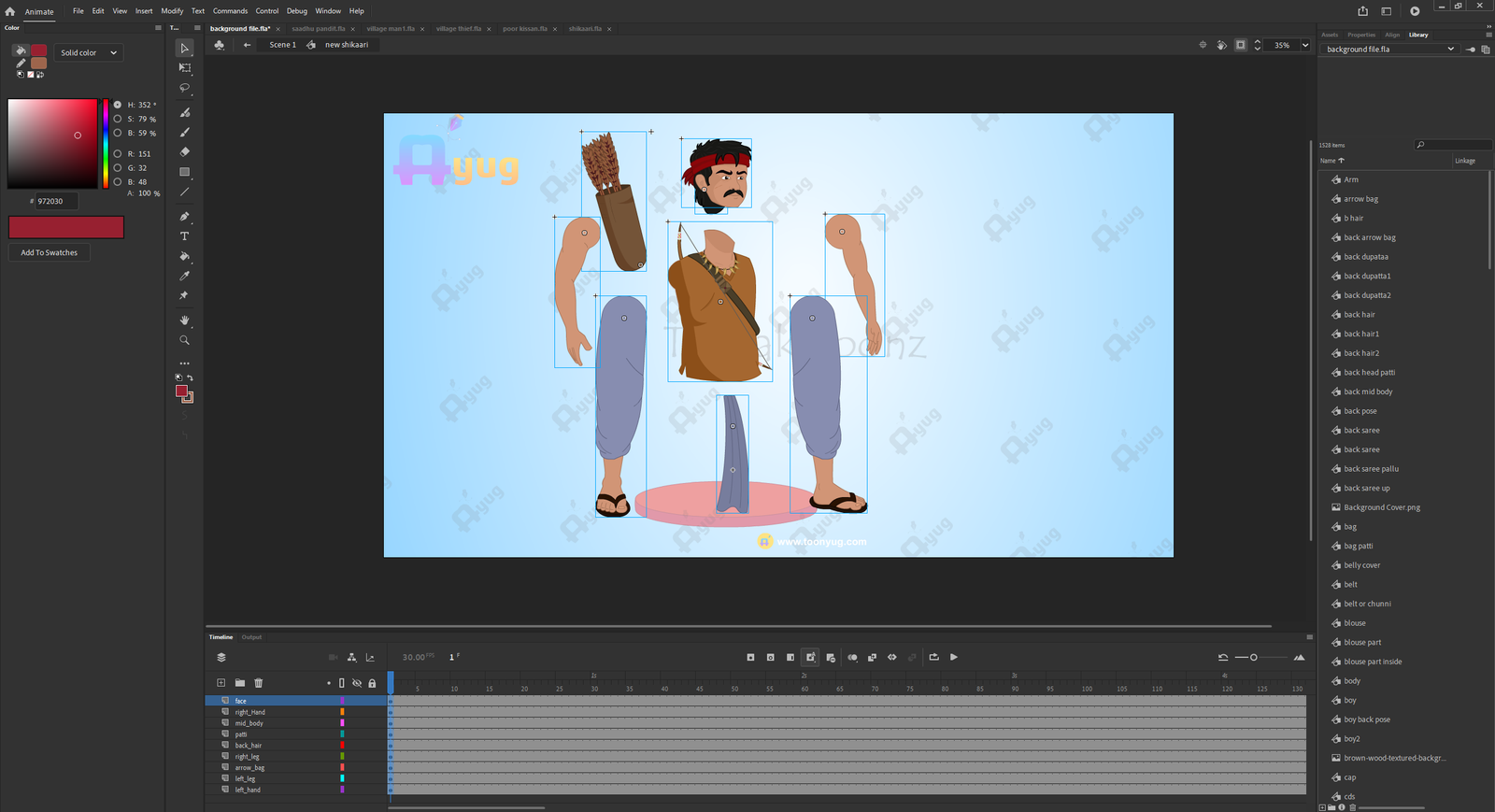Activate the Text tool
Viewport: 1495px width, 812px height.
[184, 236]
